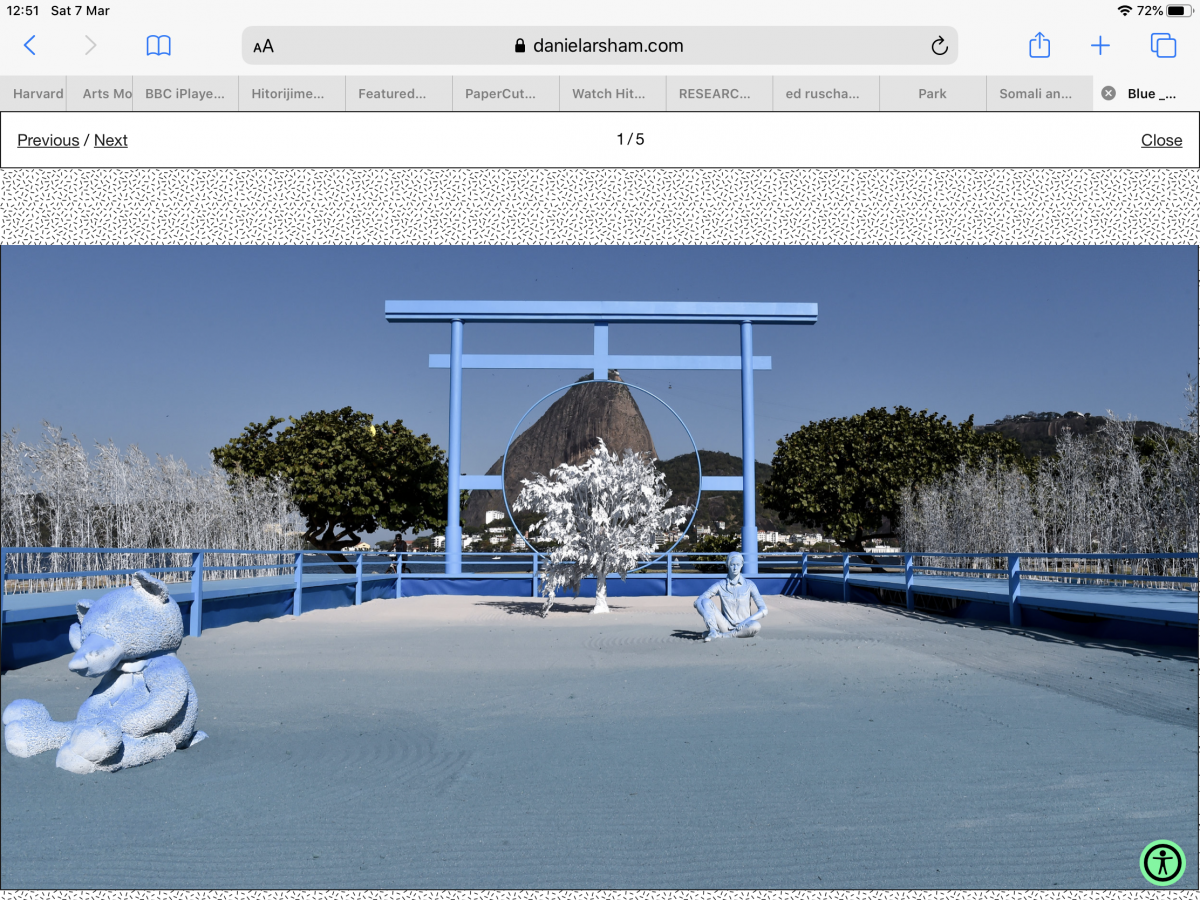Show all tabs overview icon

[x=1163, y=45]
